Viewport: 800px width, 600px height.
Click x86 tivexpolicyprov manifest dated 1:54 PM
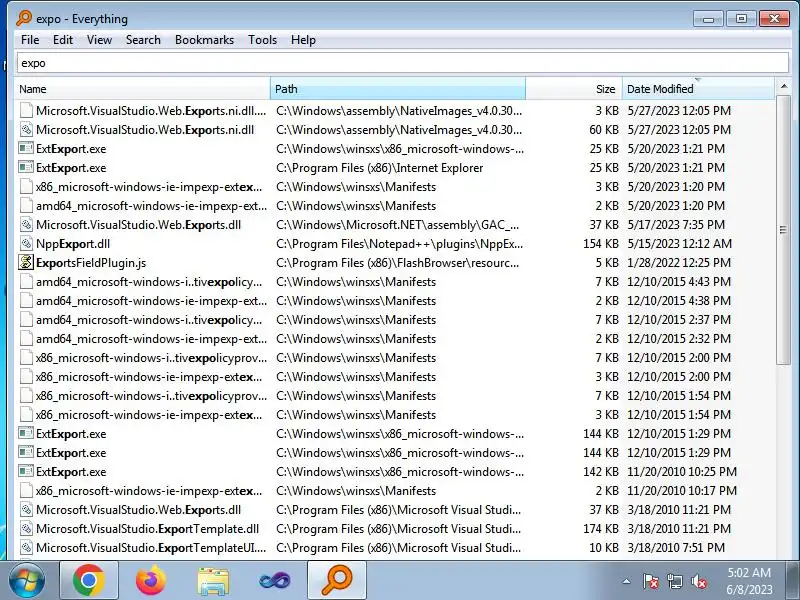coord(152,396)
